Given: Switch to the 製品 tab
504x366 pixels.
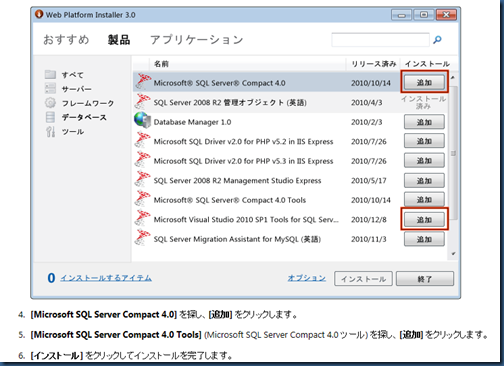Looking at the screenshot, I should [119, 40].
